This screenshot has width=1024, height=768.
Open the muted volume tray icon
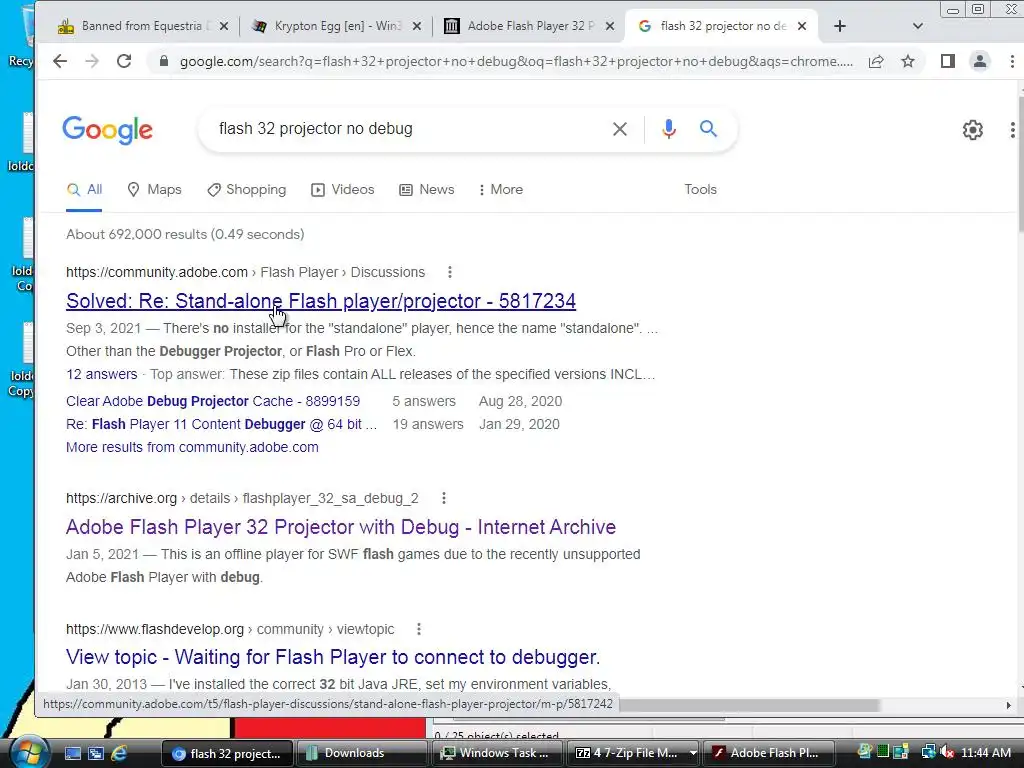(x=947, y=753)
